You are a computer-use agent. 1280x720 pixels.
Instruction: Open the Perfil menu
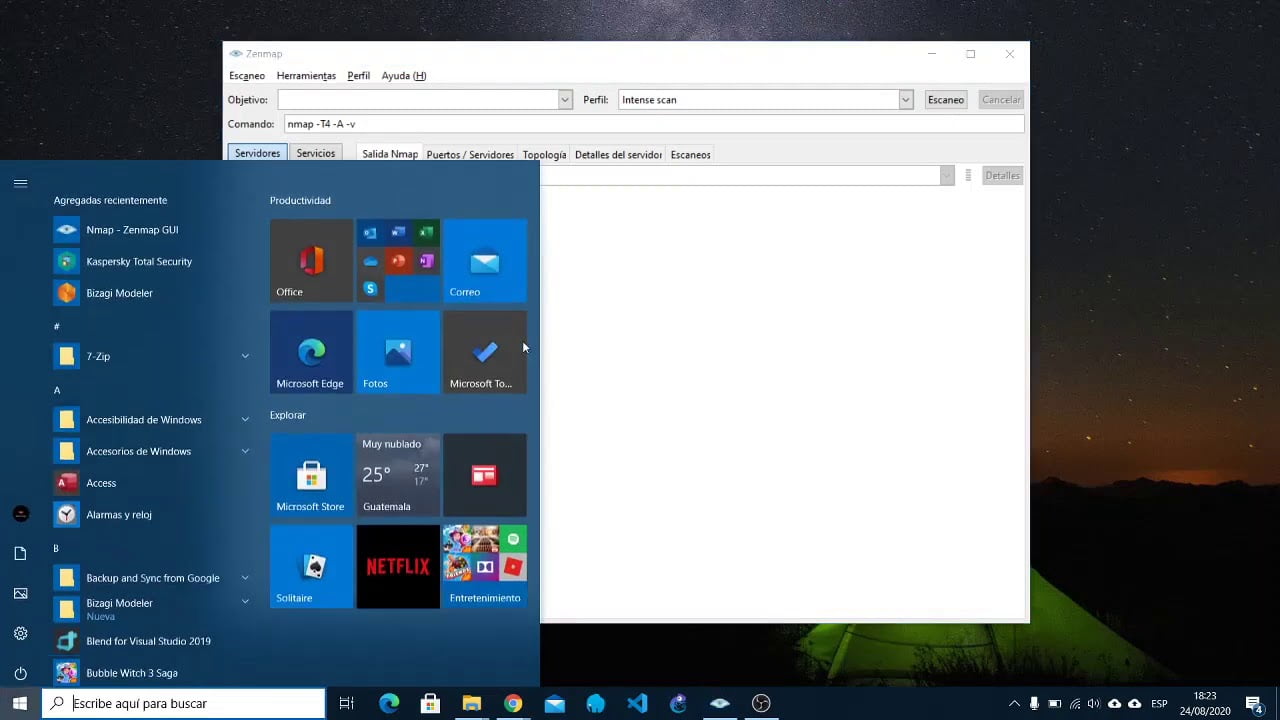click(358, 76)
